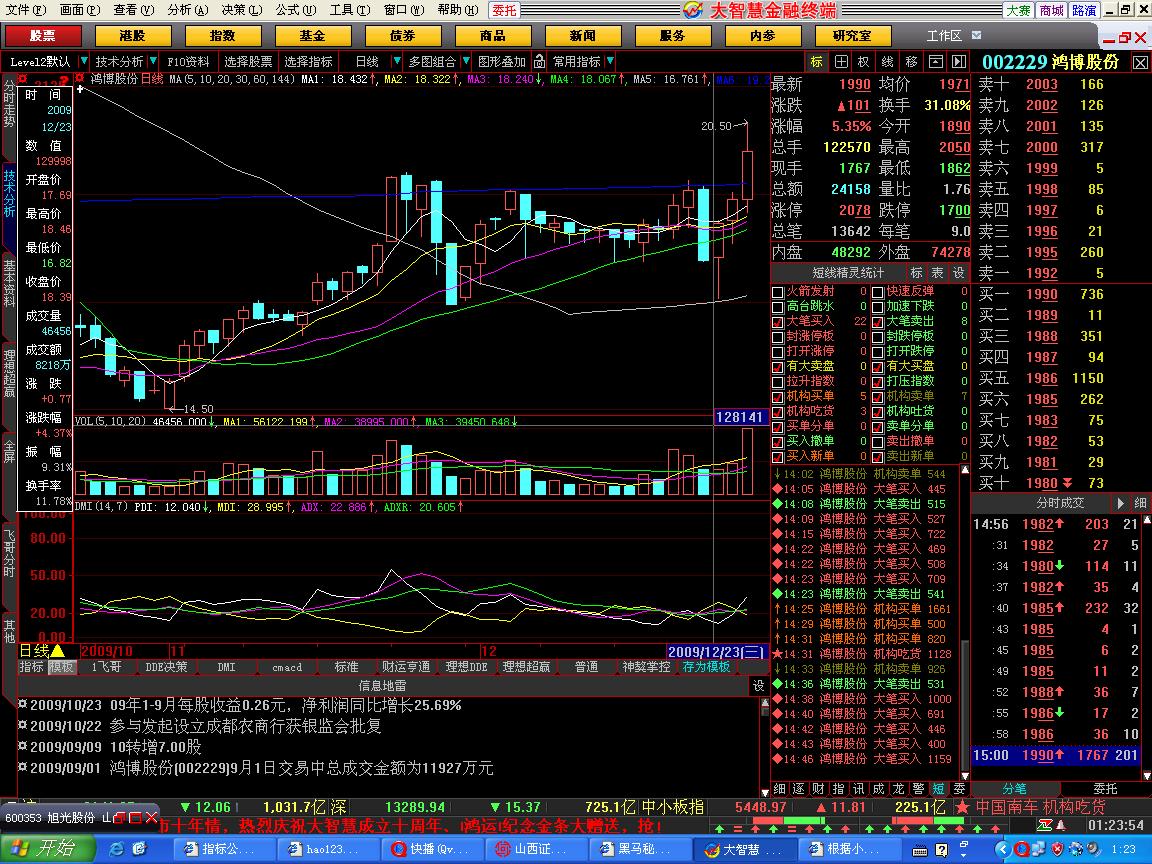Expand the 日线 period dropdown arrow
This screenshot has width=1152, height=864.
coord(397,62)
